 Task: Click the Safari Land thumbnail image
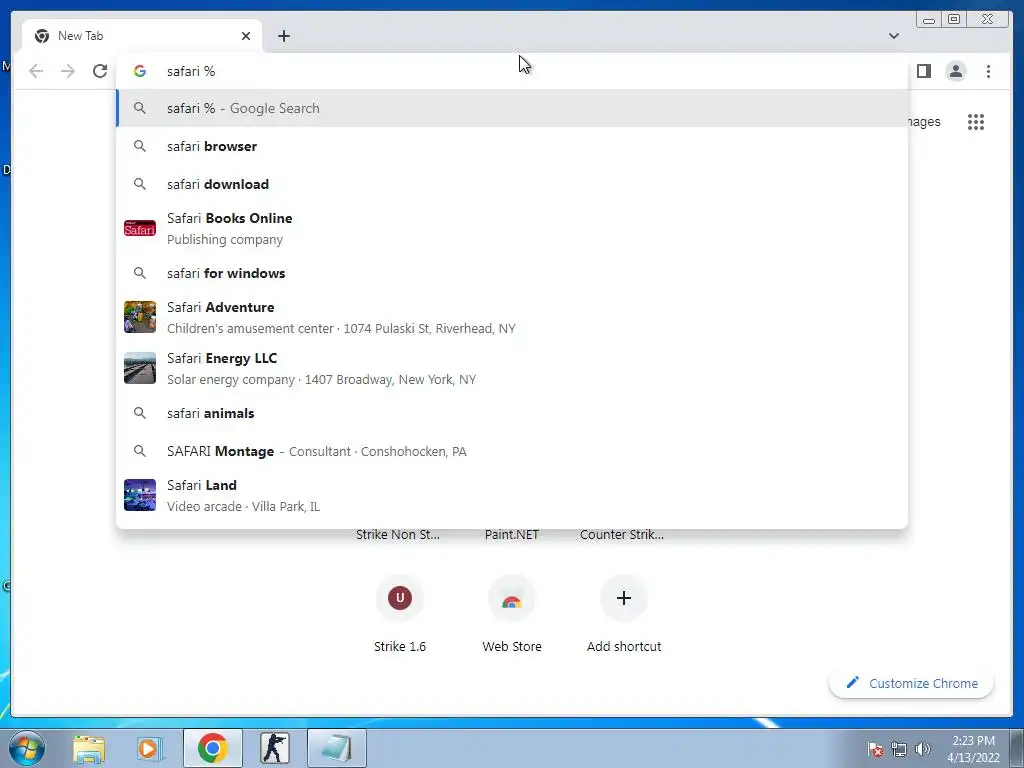tap(140, 495)
